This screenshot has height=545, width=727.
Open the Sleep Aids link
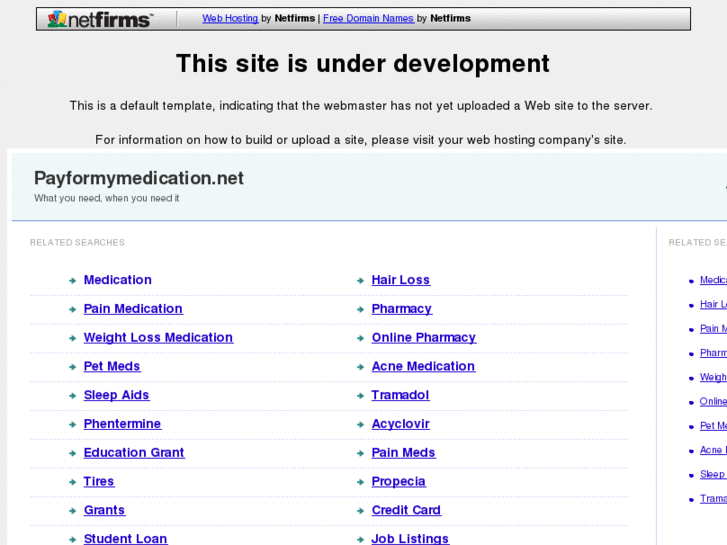116,395
